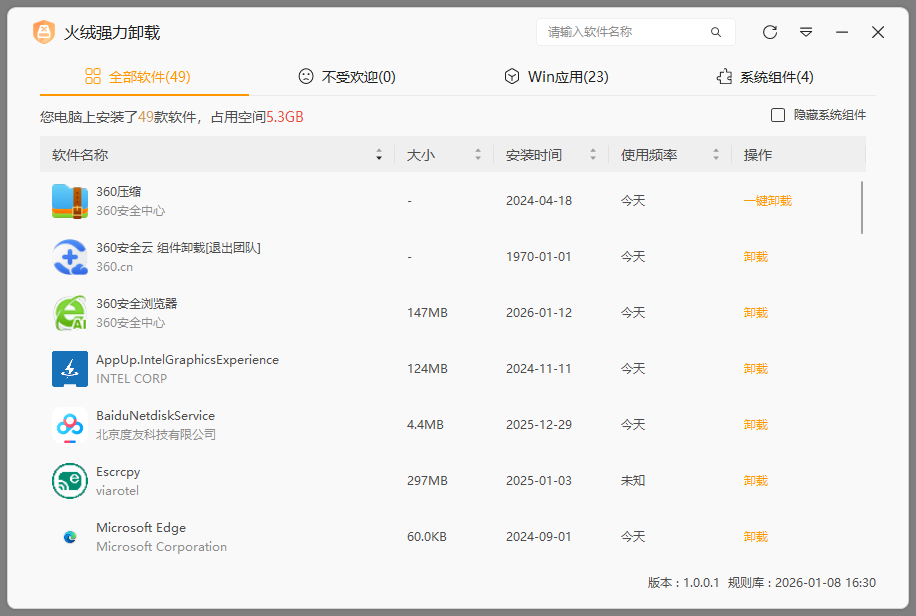Click the 297MB size cell
Viewport: 916px width, 616px height.
(x=427, y=481)
